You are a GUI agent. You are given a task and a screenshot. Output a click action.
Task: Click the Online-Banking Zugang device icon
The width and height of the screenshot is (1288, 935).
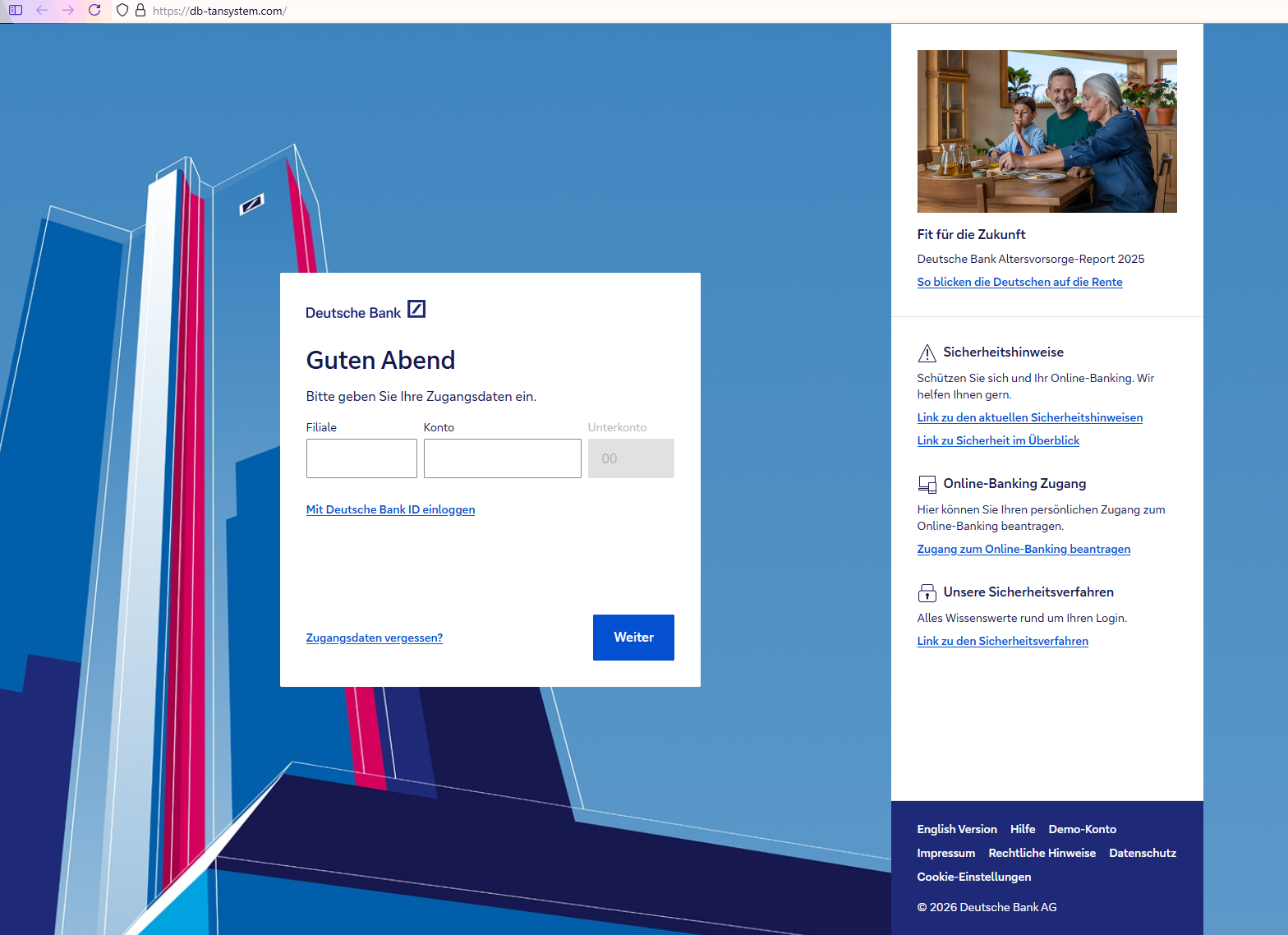point(927,484)
